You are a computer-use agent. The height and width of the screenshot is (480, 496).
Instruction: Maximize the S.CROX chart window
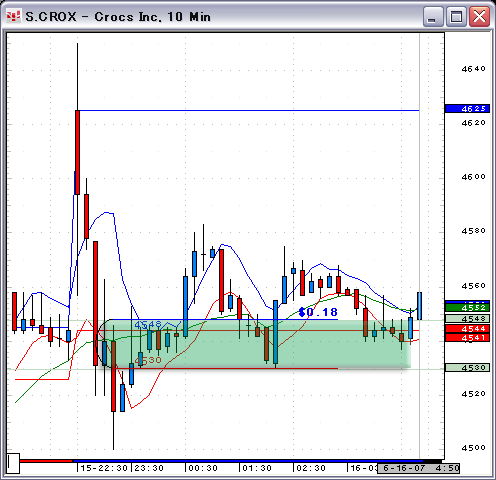tap(456, 16)
